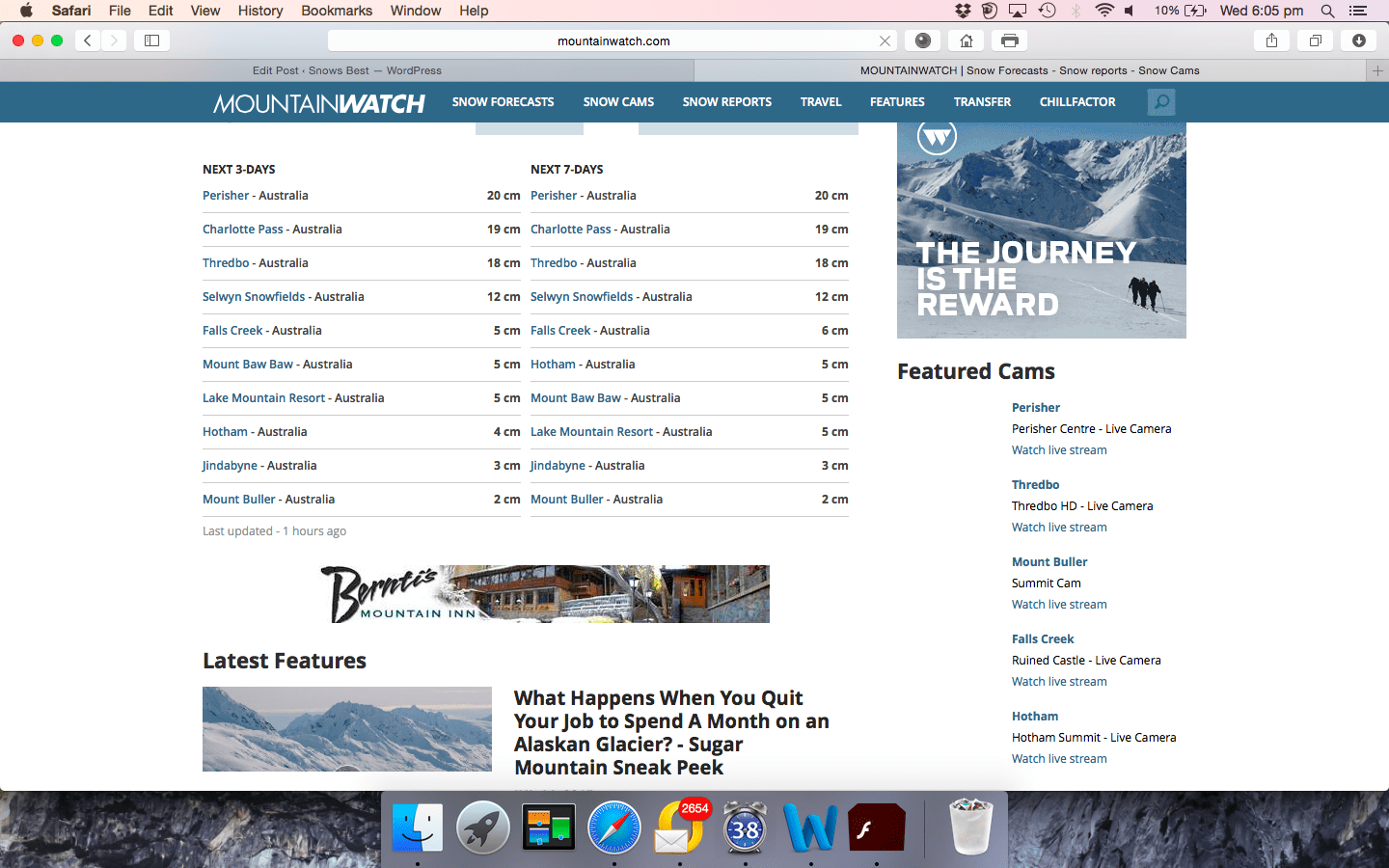Print page using the printer toolbar icon

[1009, 41]
